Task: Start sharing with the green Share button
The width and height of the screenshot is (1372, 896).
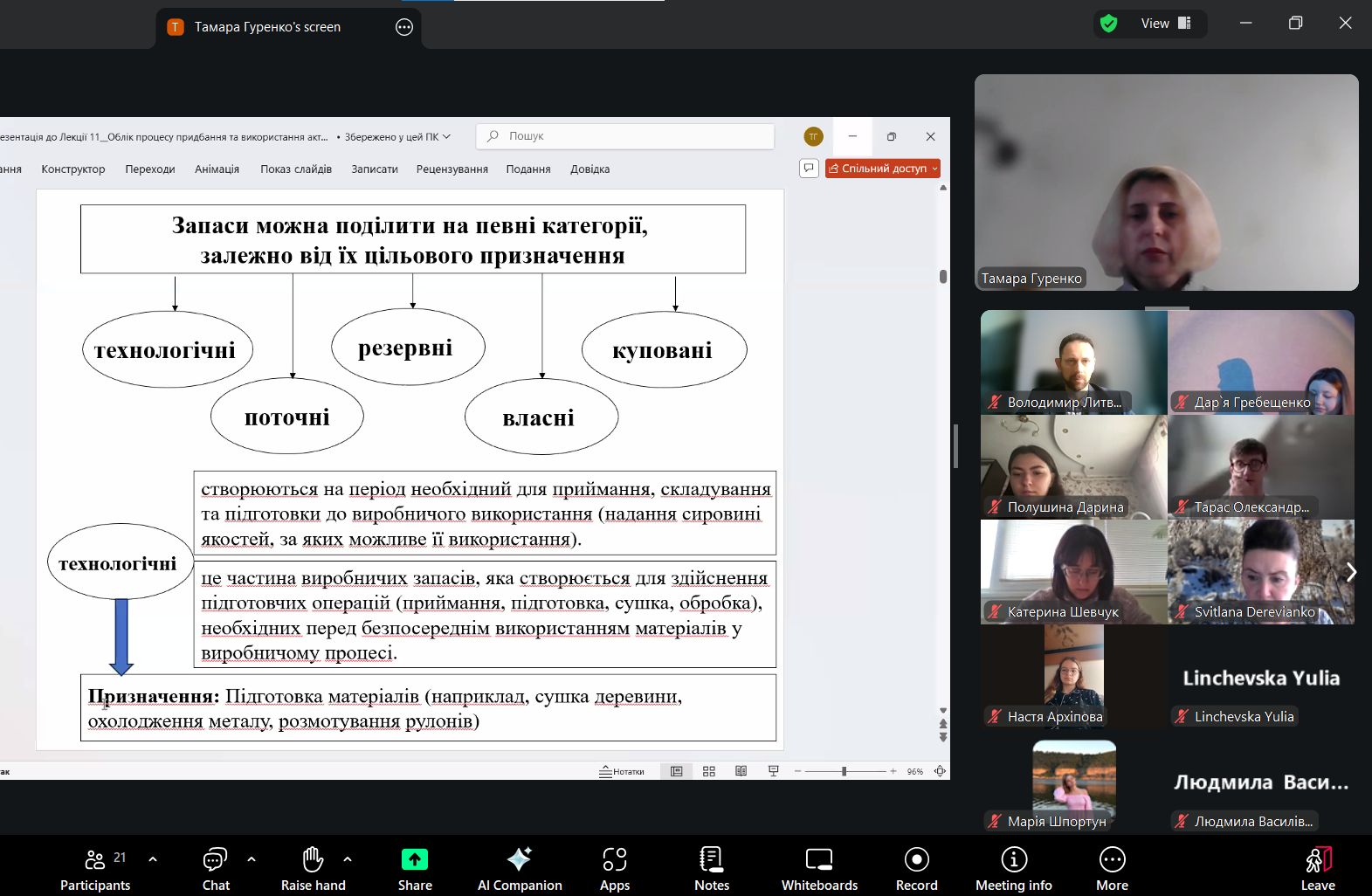Action: [415, 869]
